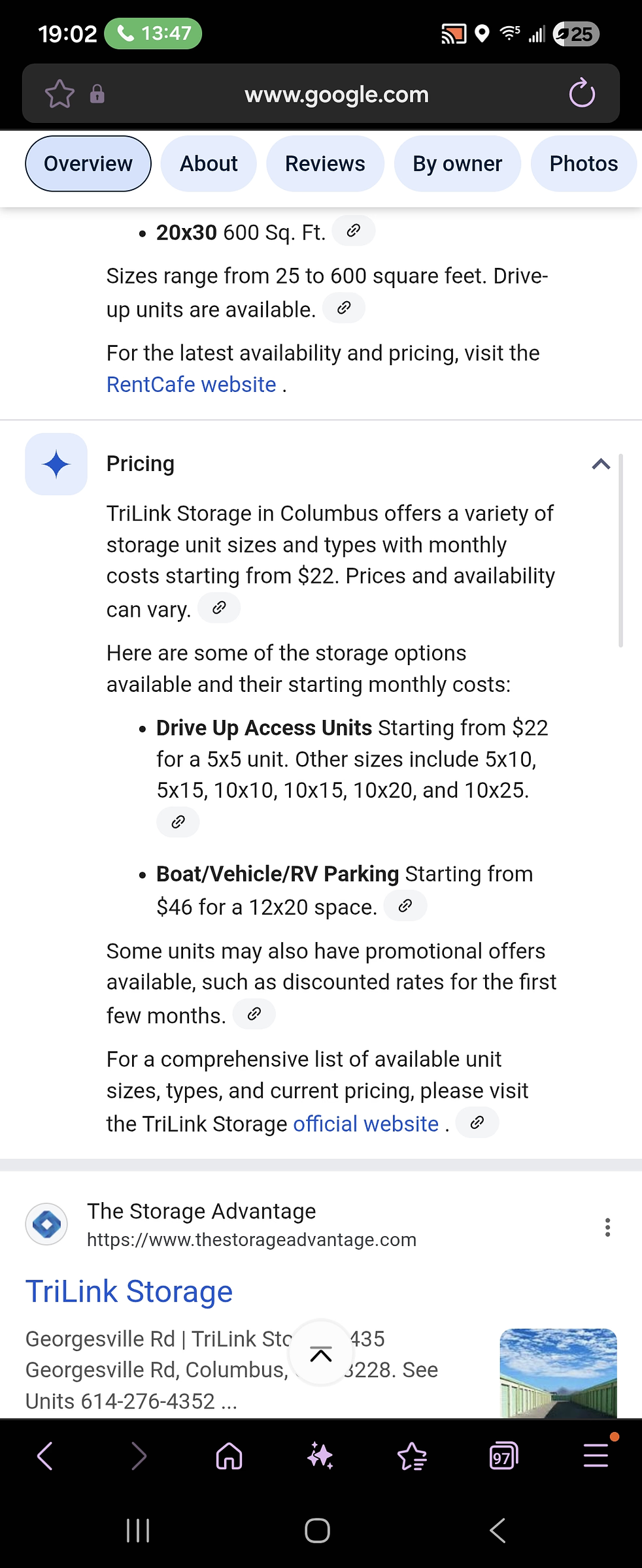Open the browser hamburger menu
This screenshot has height=1568, width=642.
596,1454
